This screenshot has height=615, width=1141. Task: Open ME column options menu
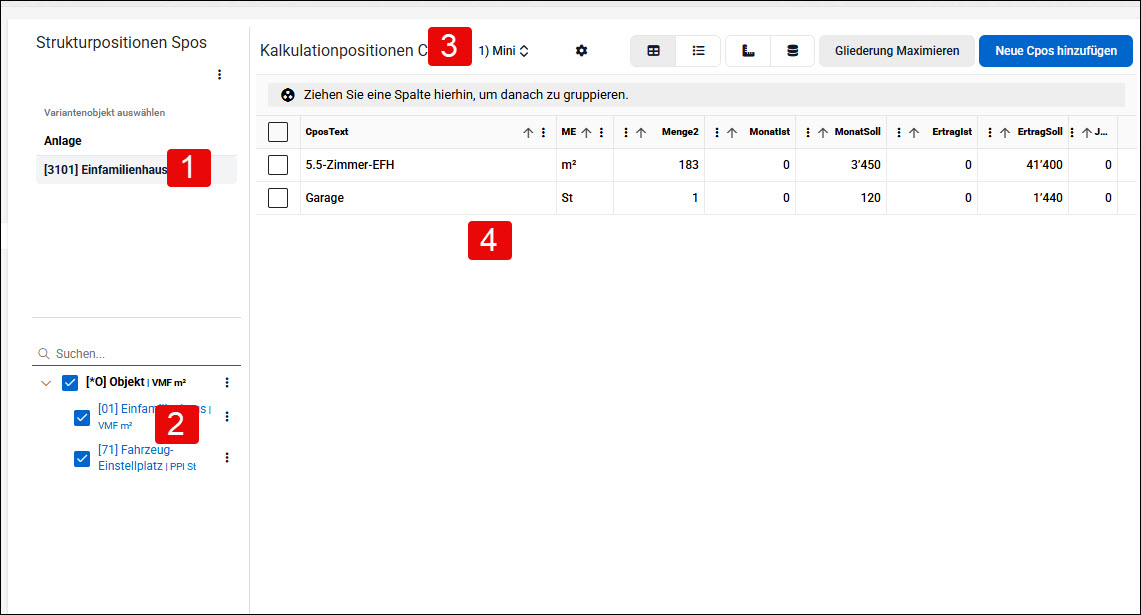(601, 132)
